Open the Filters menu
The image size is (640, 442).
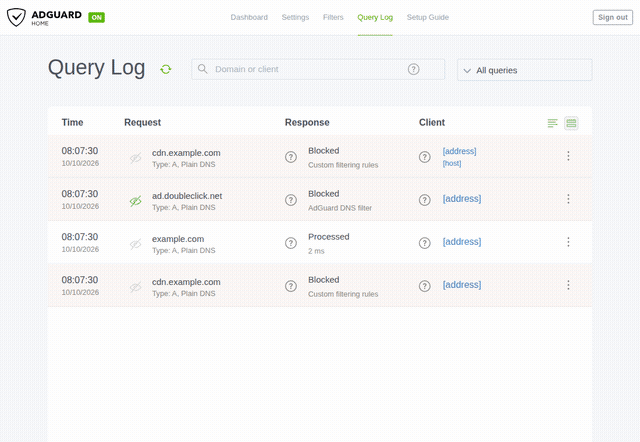click(333, 17)
